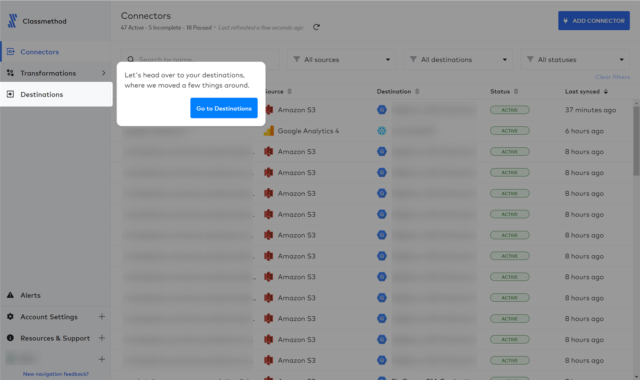640x380 pixels.
Task: Open Resources & Support
Action: tap(55, 338)
